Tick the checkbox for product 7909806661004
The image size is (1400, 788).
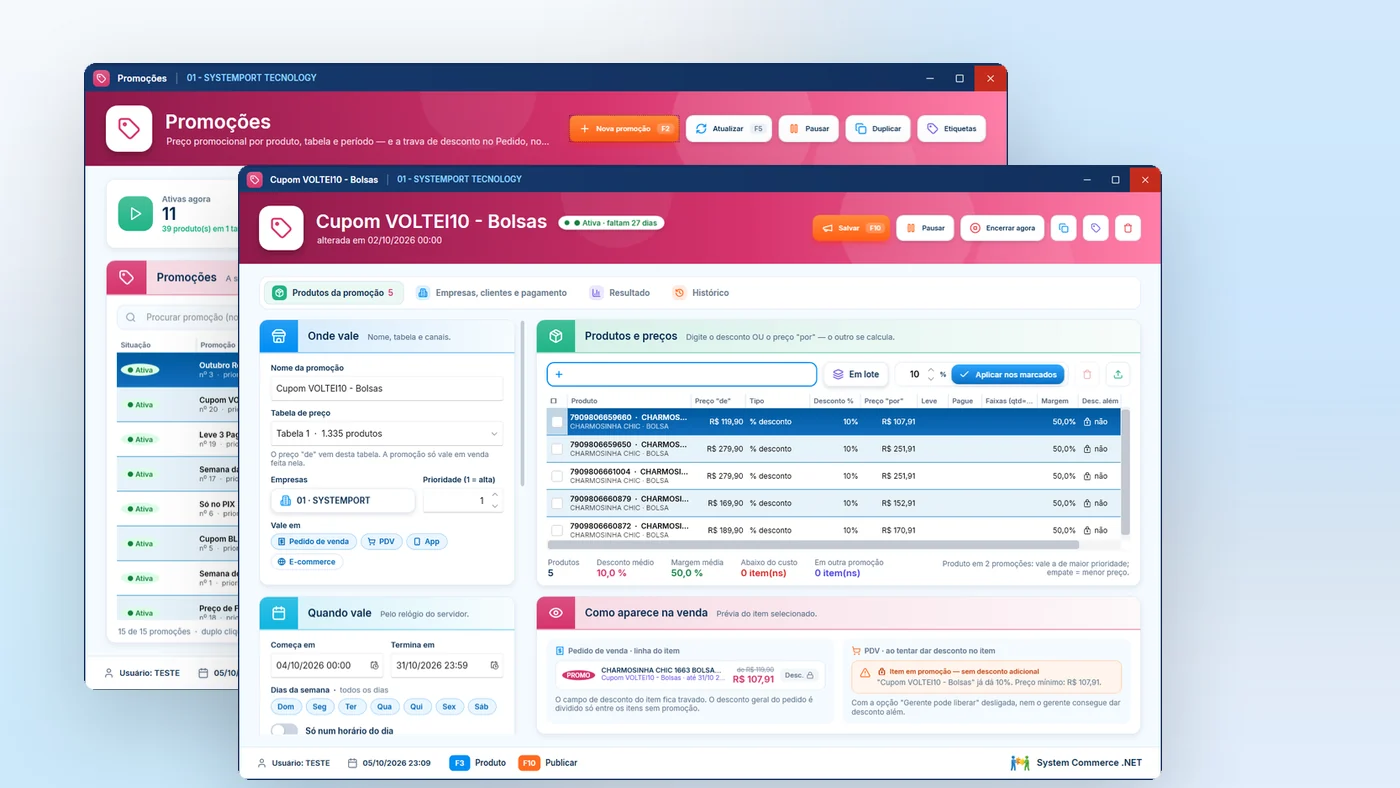coord(557,476)
